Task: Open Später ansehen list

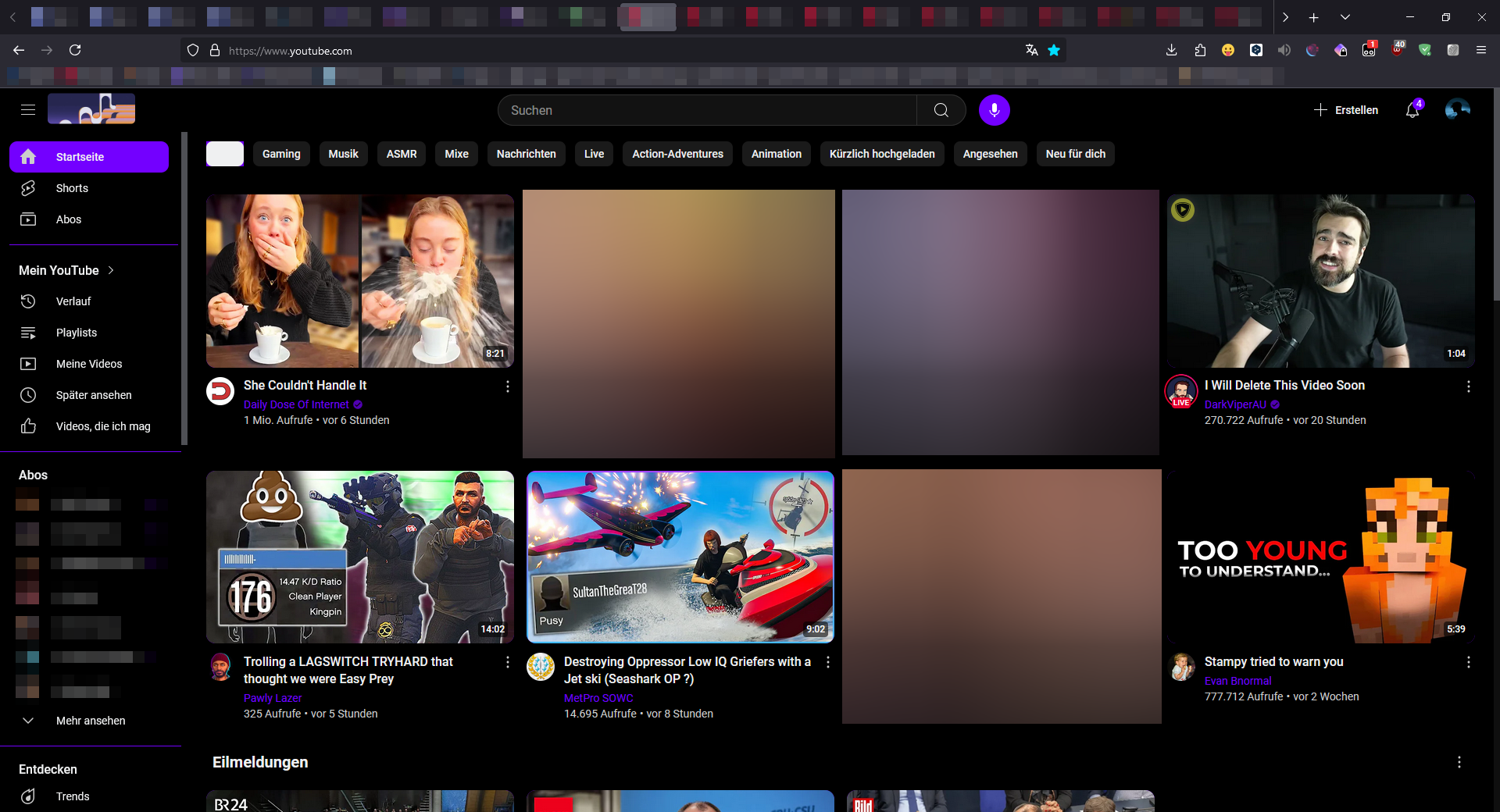Action: click(89, 395)
